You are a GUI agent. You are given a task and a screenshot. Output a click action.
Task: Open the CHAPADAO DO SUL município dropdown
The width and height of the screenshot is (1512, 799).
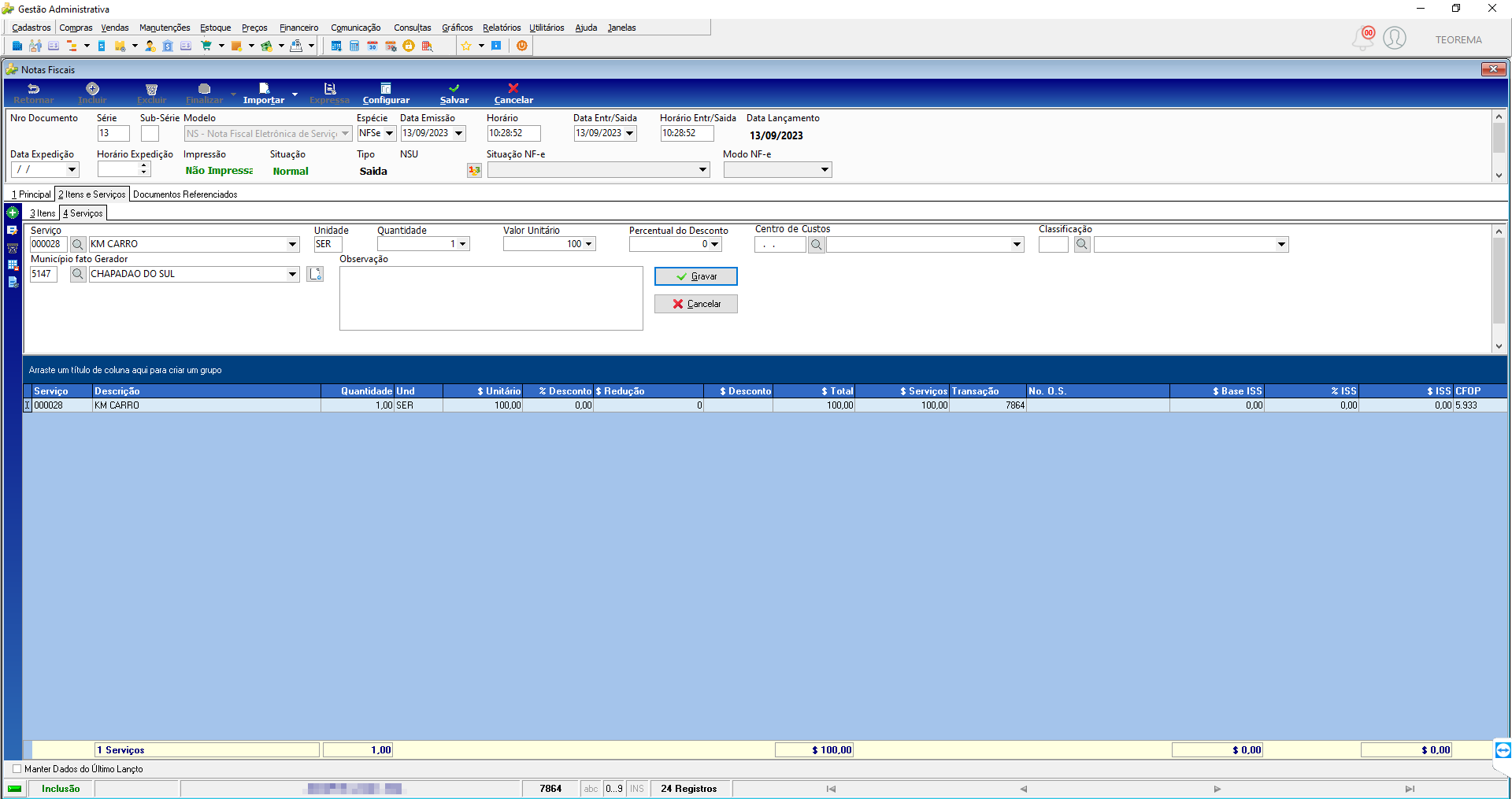(292, 274)
